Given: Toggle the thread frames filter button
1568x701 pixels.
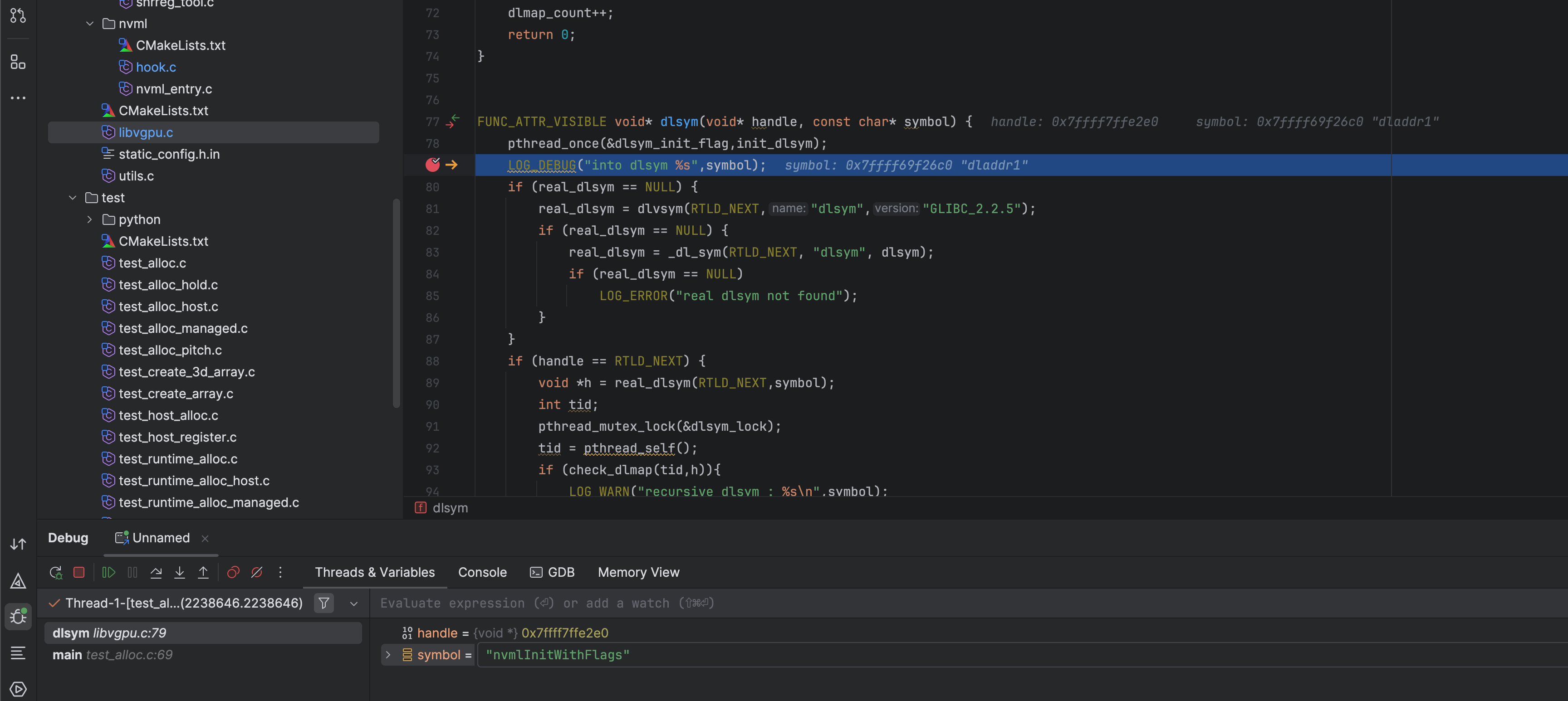Looking at the screenshot, I should click(x=324, y=603).
